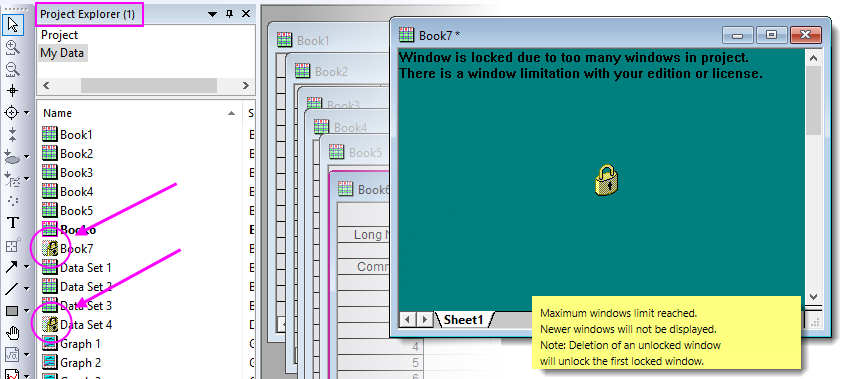Select Book4 in Project Explorer list

pyautogui.click(x=76, y=191)
